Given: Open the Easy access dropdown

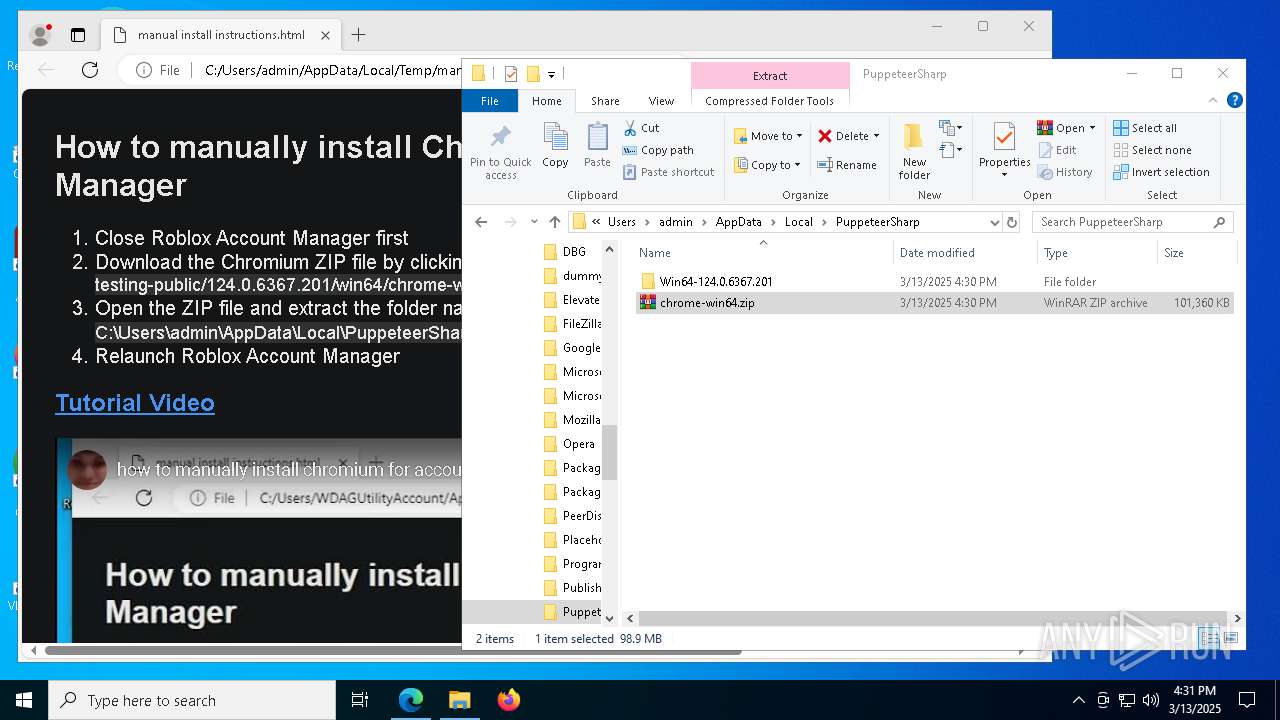Looking at the screenshot, I should click(x=950, y=150).
